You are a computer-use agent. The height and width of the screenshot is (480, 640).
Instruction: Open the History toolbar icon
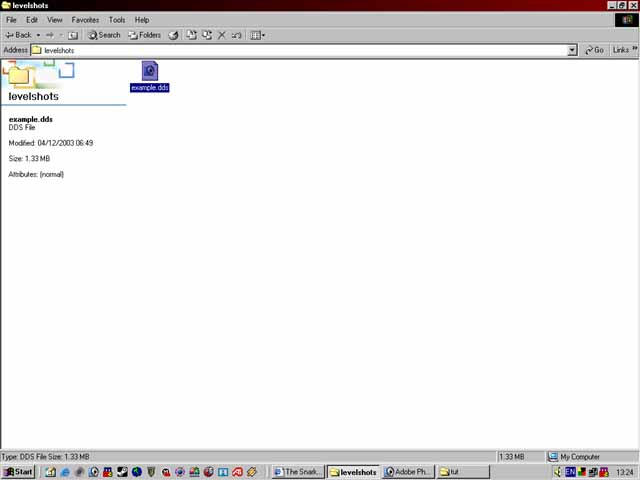point(173,35)
